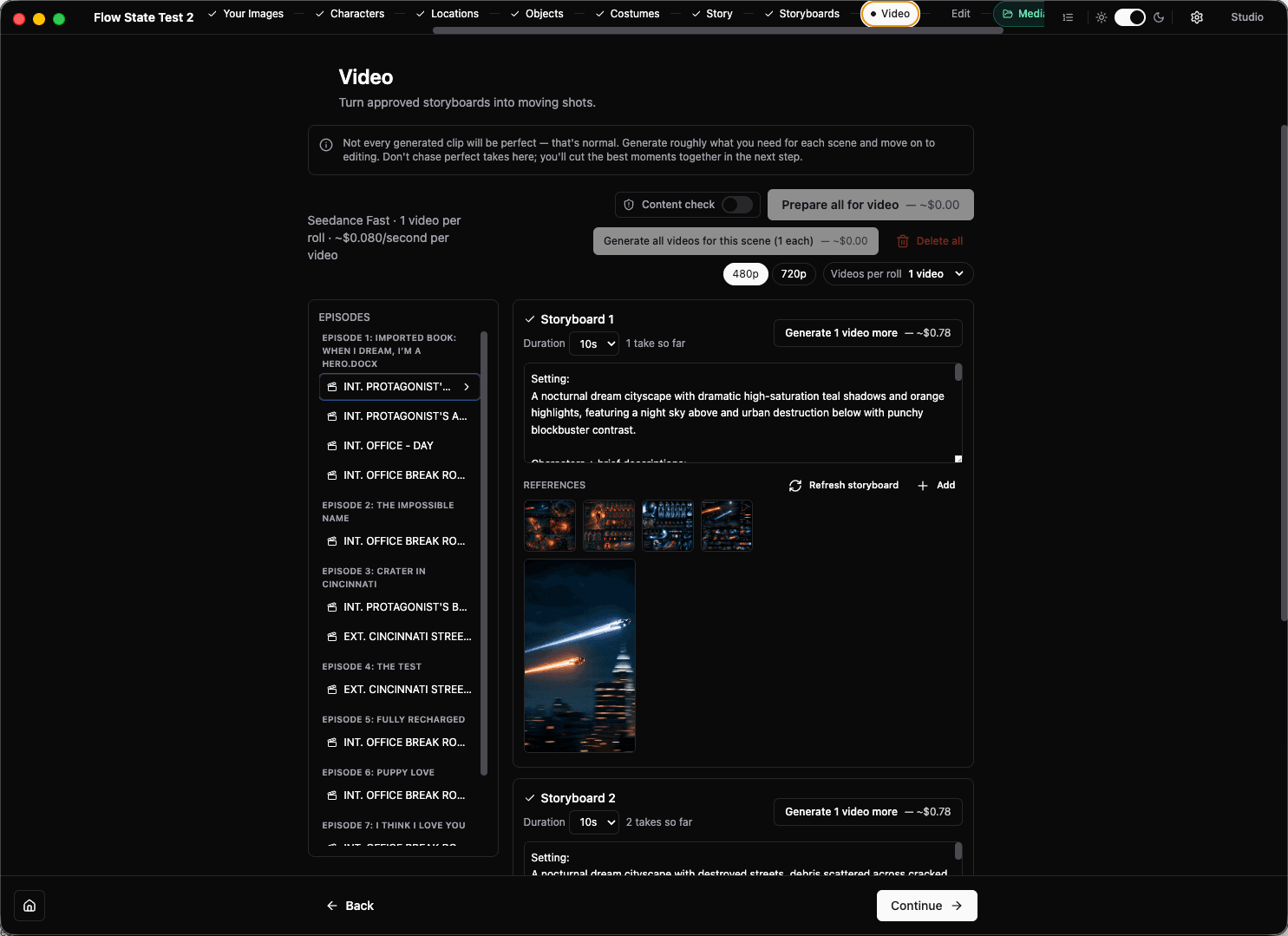Select the INT. OFFICE - DAY scene

point(399,446)
